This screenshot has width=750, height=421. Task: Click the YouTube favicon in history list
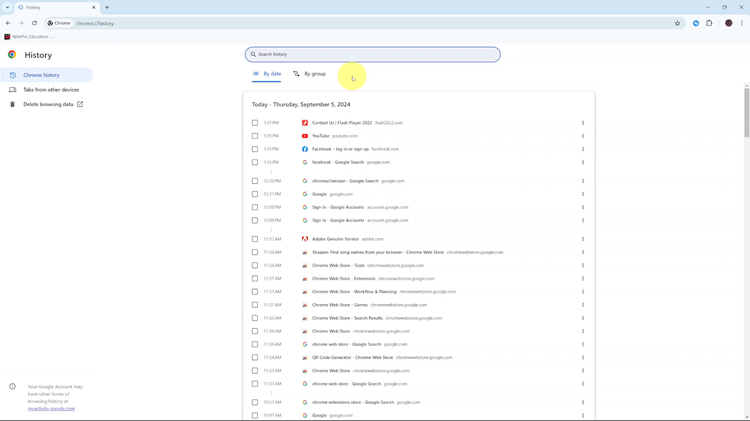click(305, 136)
